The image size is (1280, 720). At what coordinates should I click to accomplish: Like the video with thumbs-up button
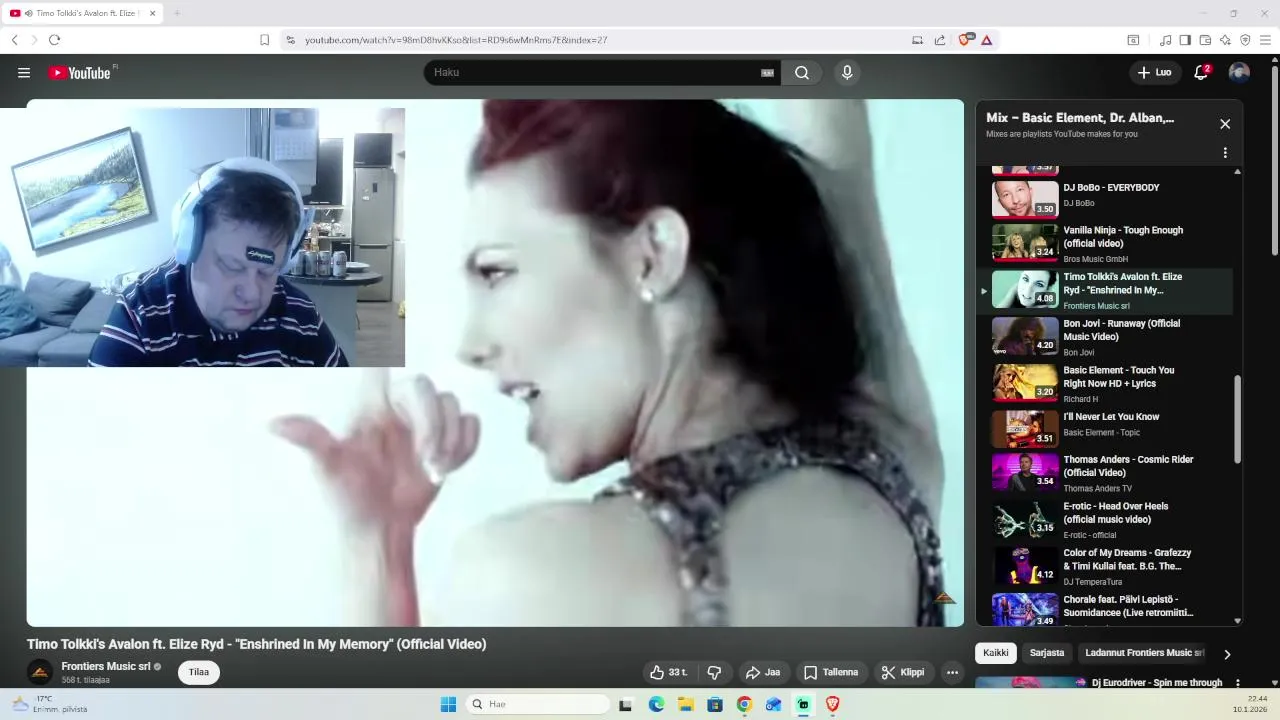tap(668, 672)
